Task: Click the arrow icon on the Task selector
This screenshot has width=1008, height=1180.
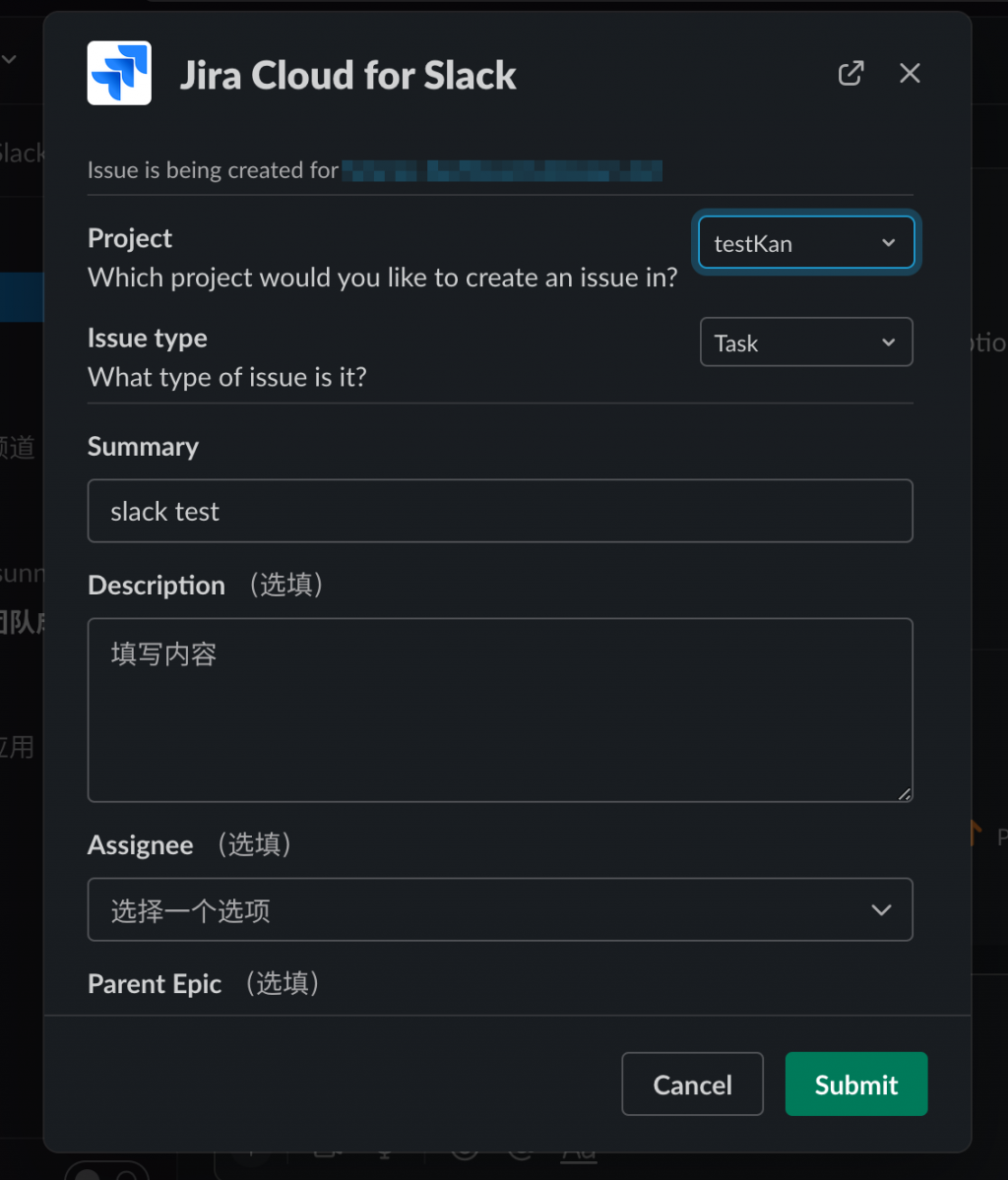Action: [x=888, y=342]
